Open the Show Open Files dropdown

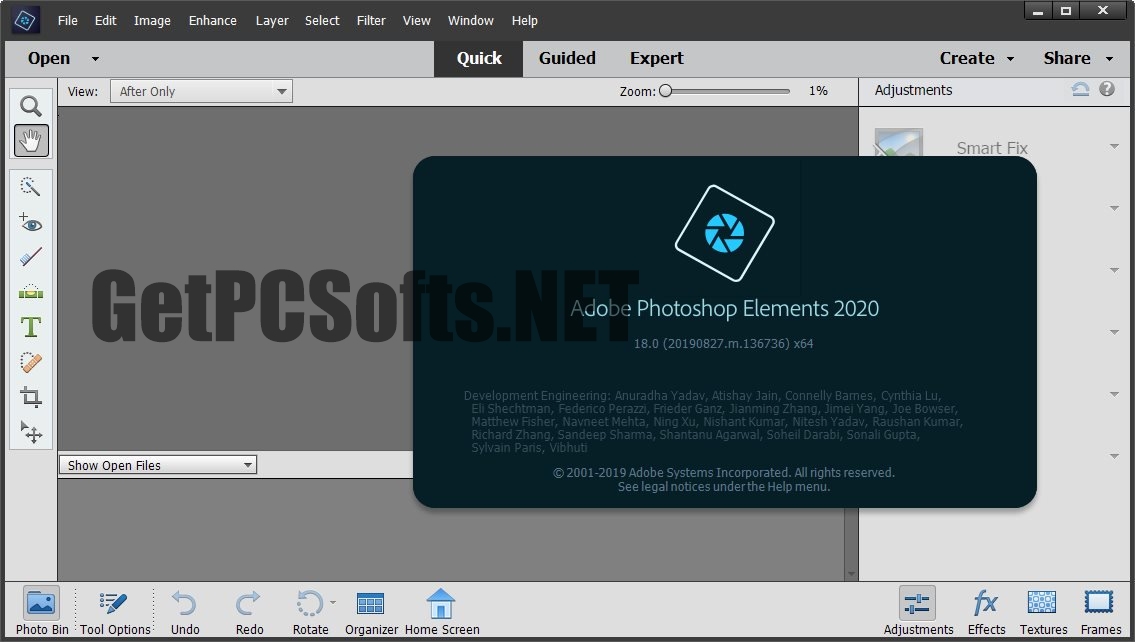pos(158,465)
